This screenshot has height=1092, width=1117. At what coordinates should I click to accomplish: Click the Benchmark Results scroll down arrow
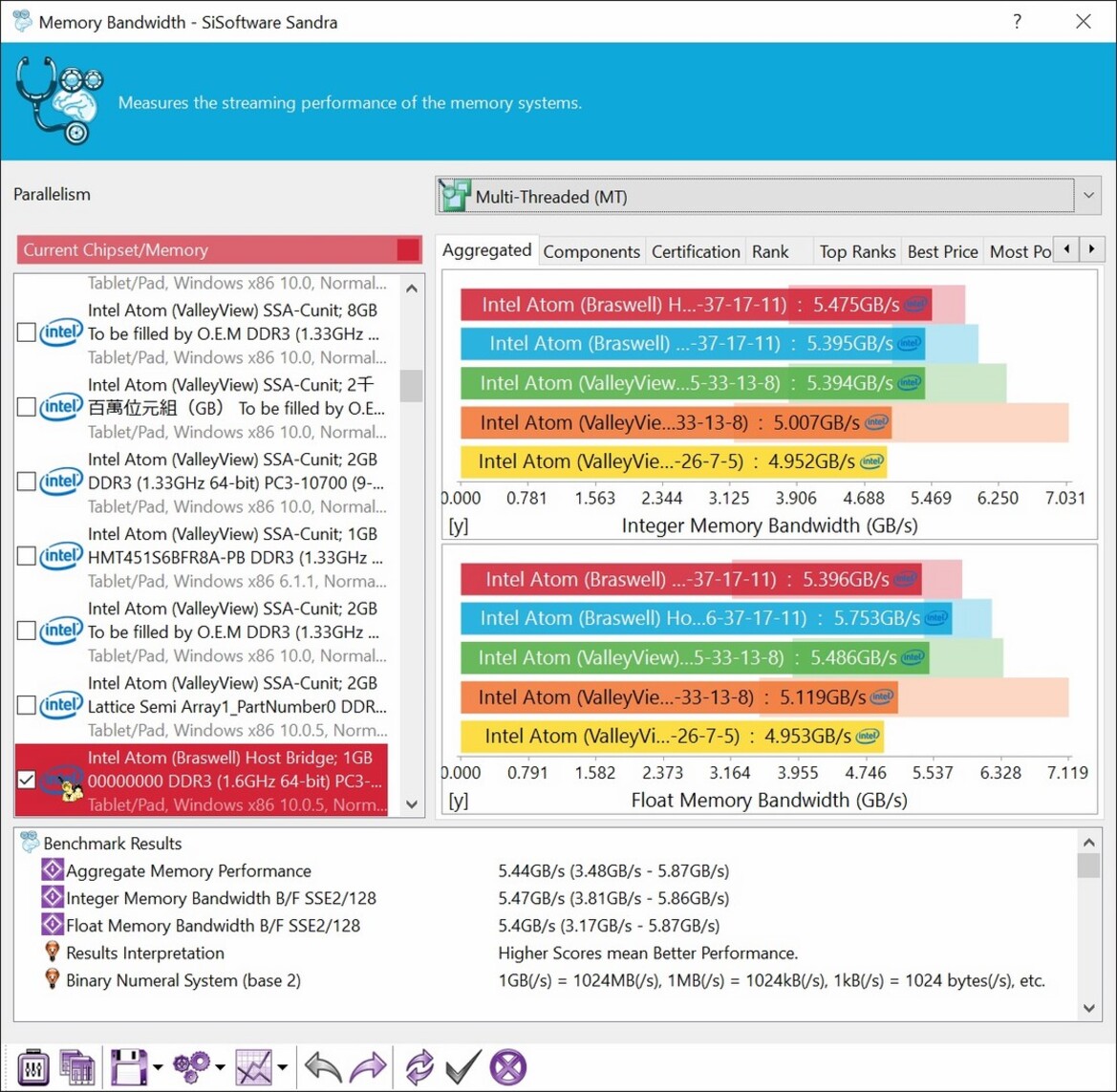click(1088, 1007)
